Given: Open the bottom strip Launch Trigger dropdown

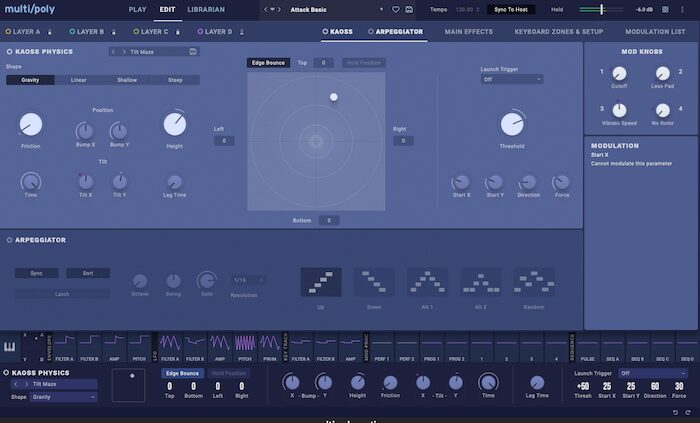Looking at the screenshot, I should click(x=653, y=373).
